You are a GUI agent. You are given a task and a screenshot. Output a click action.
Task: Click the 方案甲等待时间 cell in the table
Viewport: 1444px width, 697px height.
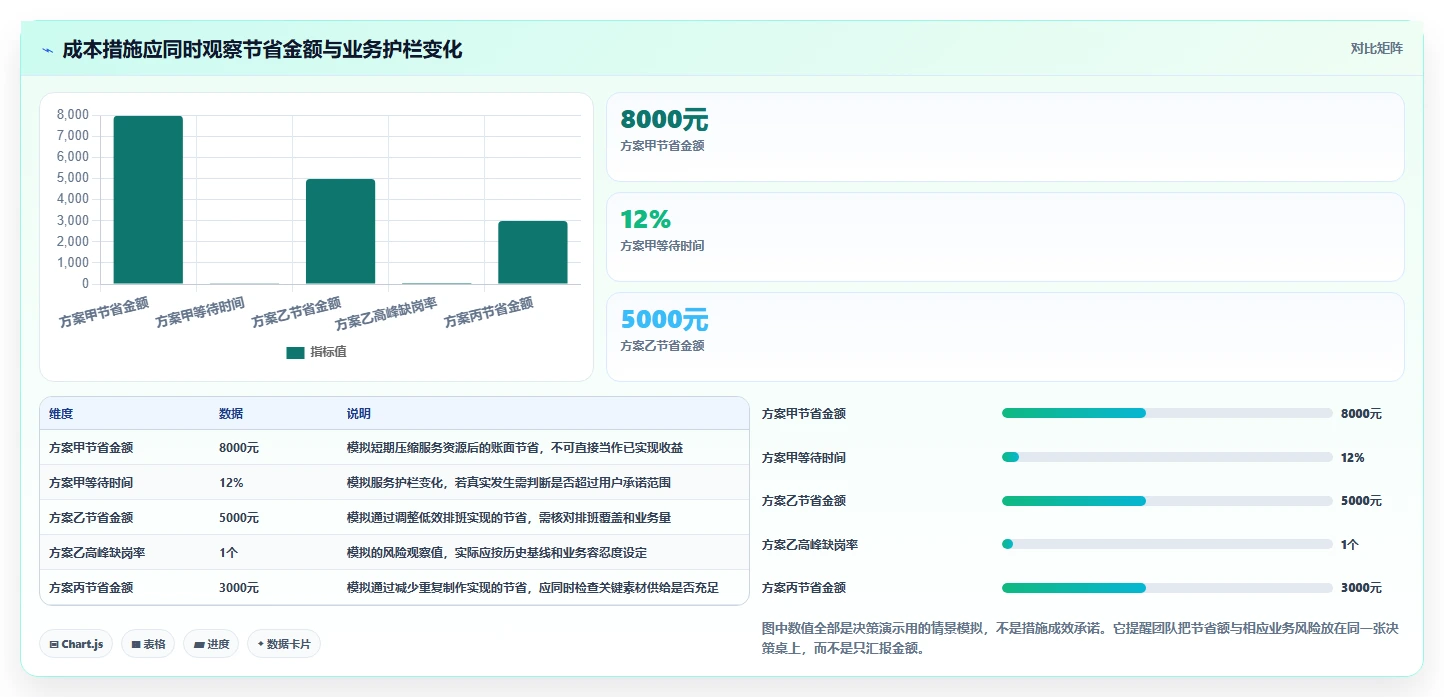[91, 483]
